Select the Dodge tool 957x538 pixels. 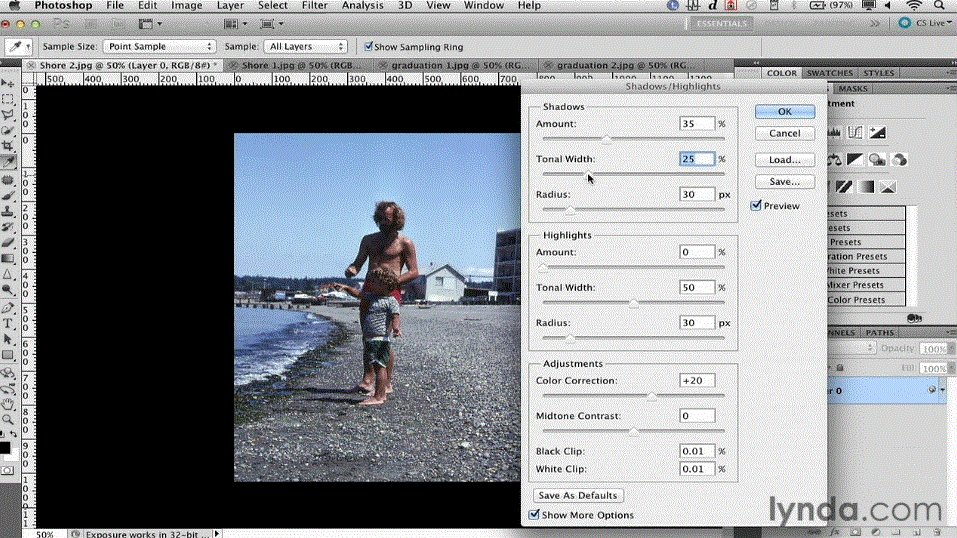pos(8,291)
